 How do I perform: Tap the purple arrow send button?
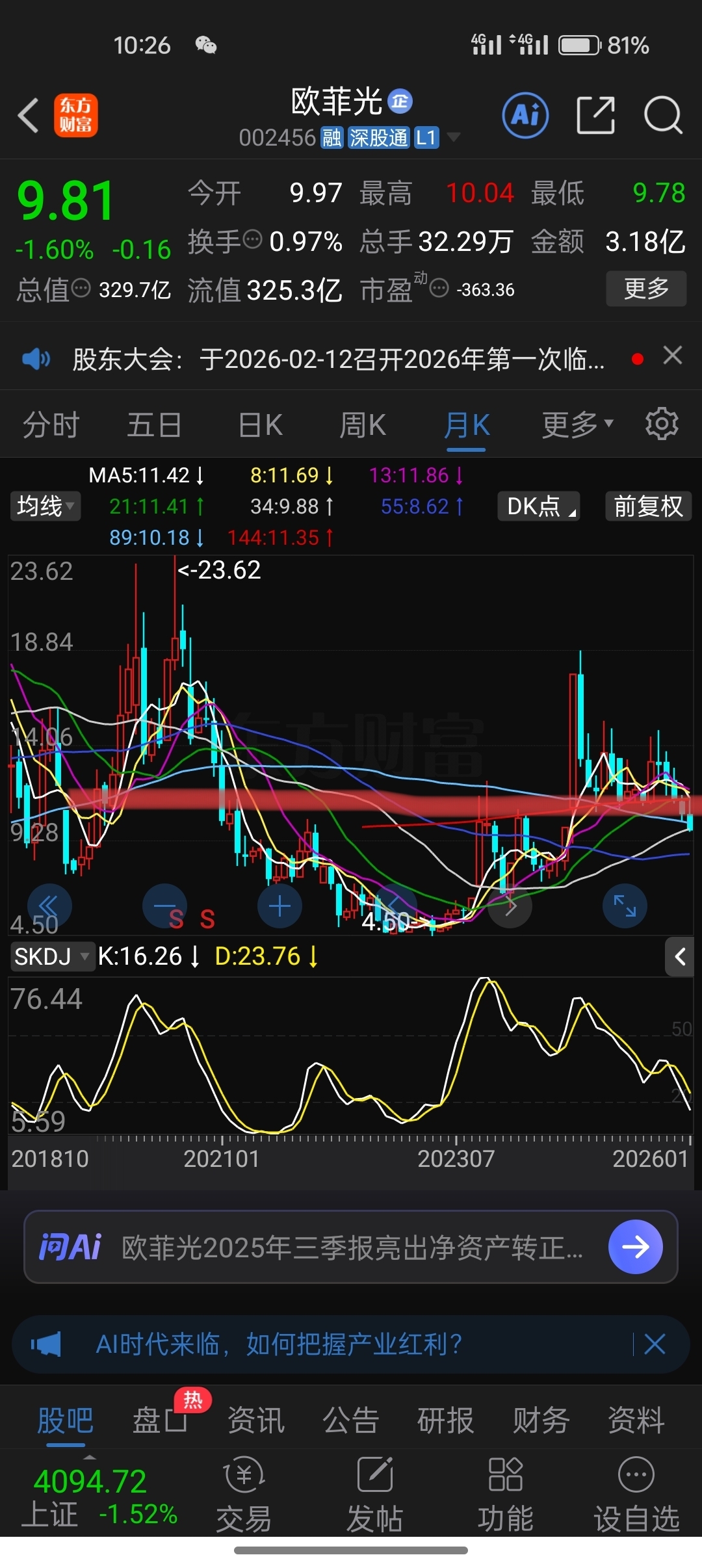coord(636,1246)
